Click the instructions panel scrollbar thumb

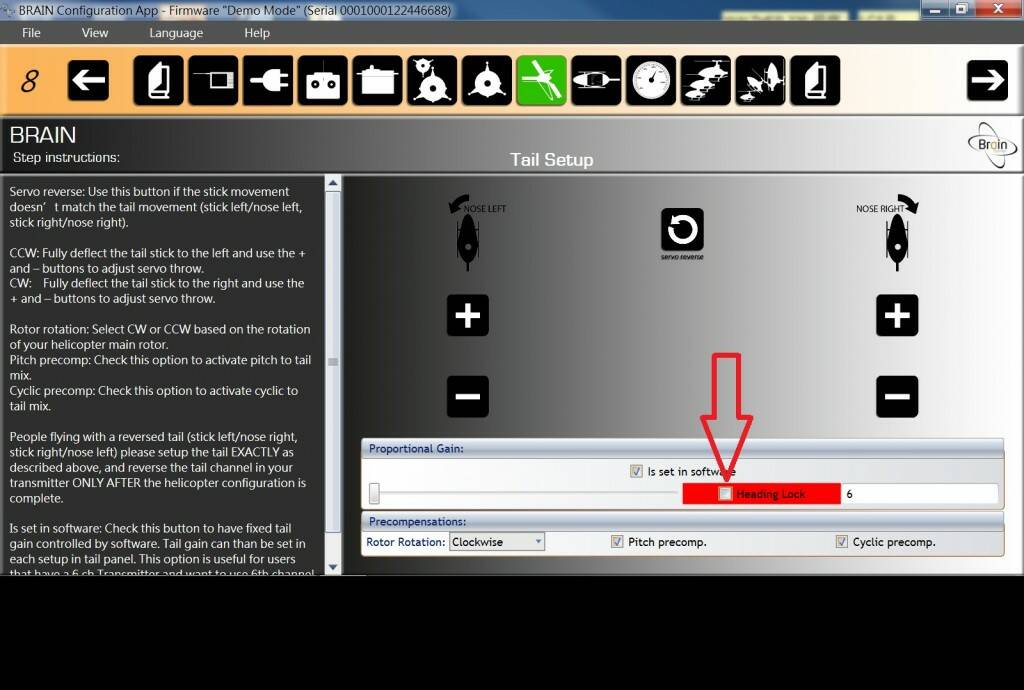pos(333,362)
